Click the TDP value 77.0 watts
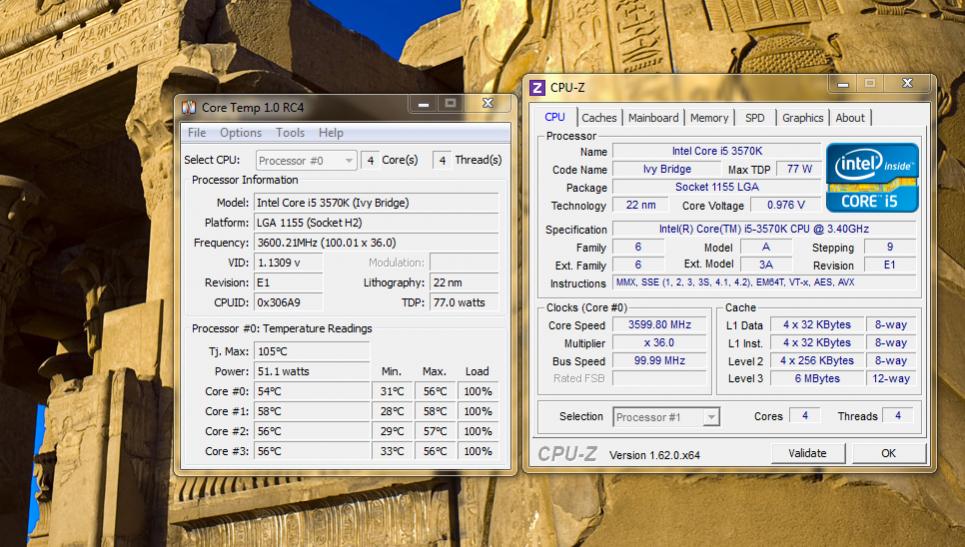 [x=464, y=303]
